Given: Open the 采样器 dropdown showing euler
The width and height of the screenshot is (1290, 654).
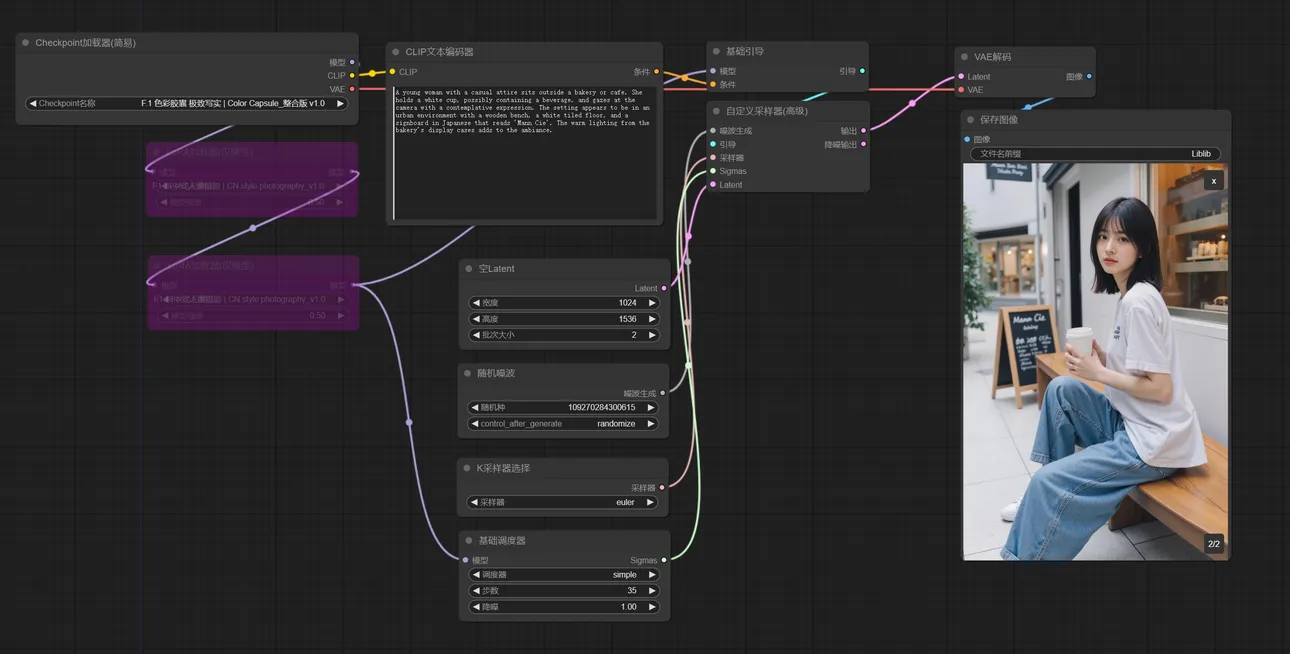Looking at the screenshot, I should tap(563, 502).
